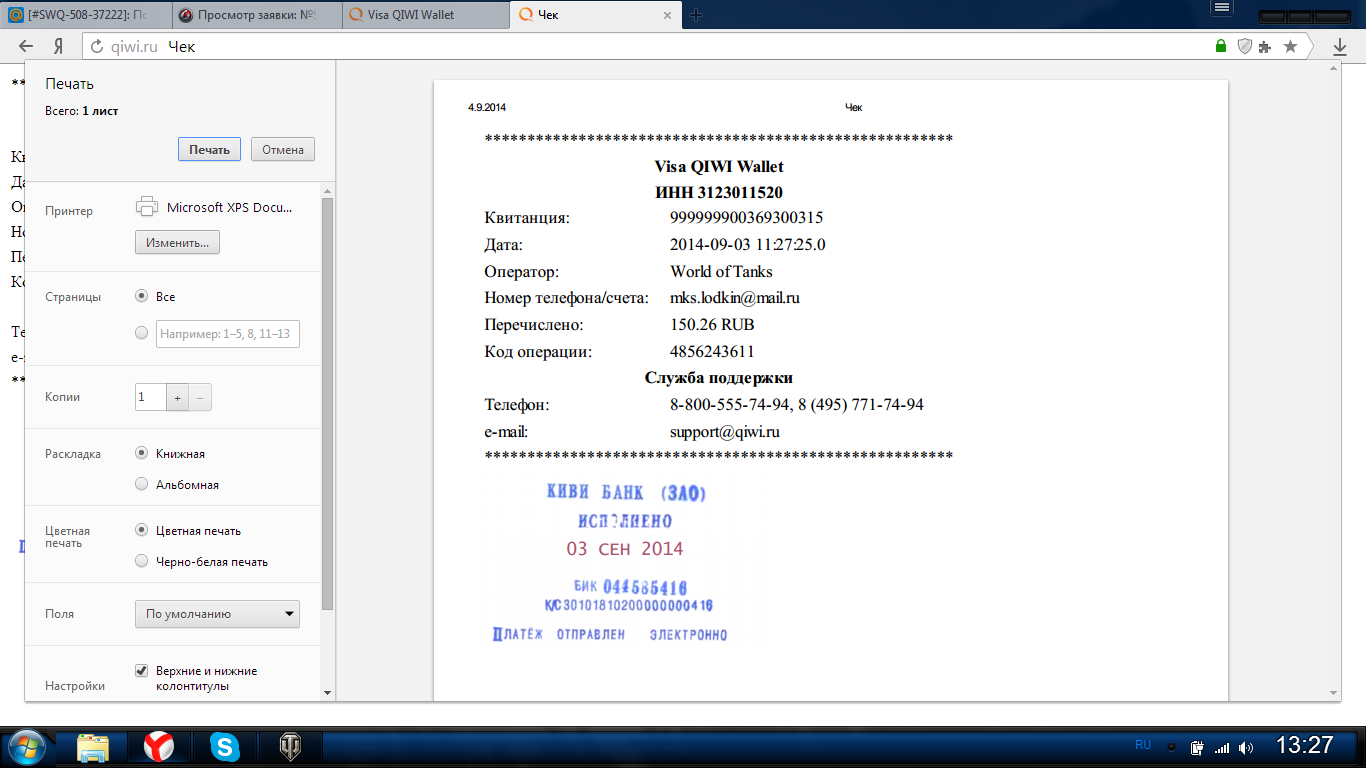Click the date value 2014-09-03 11:27:25.0
The width and height of the screenshot is (1366, 768).
pyautogui.click(x=748, y=244)
